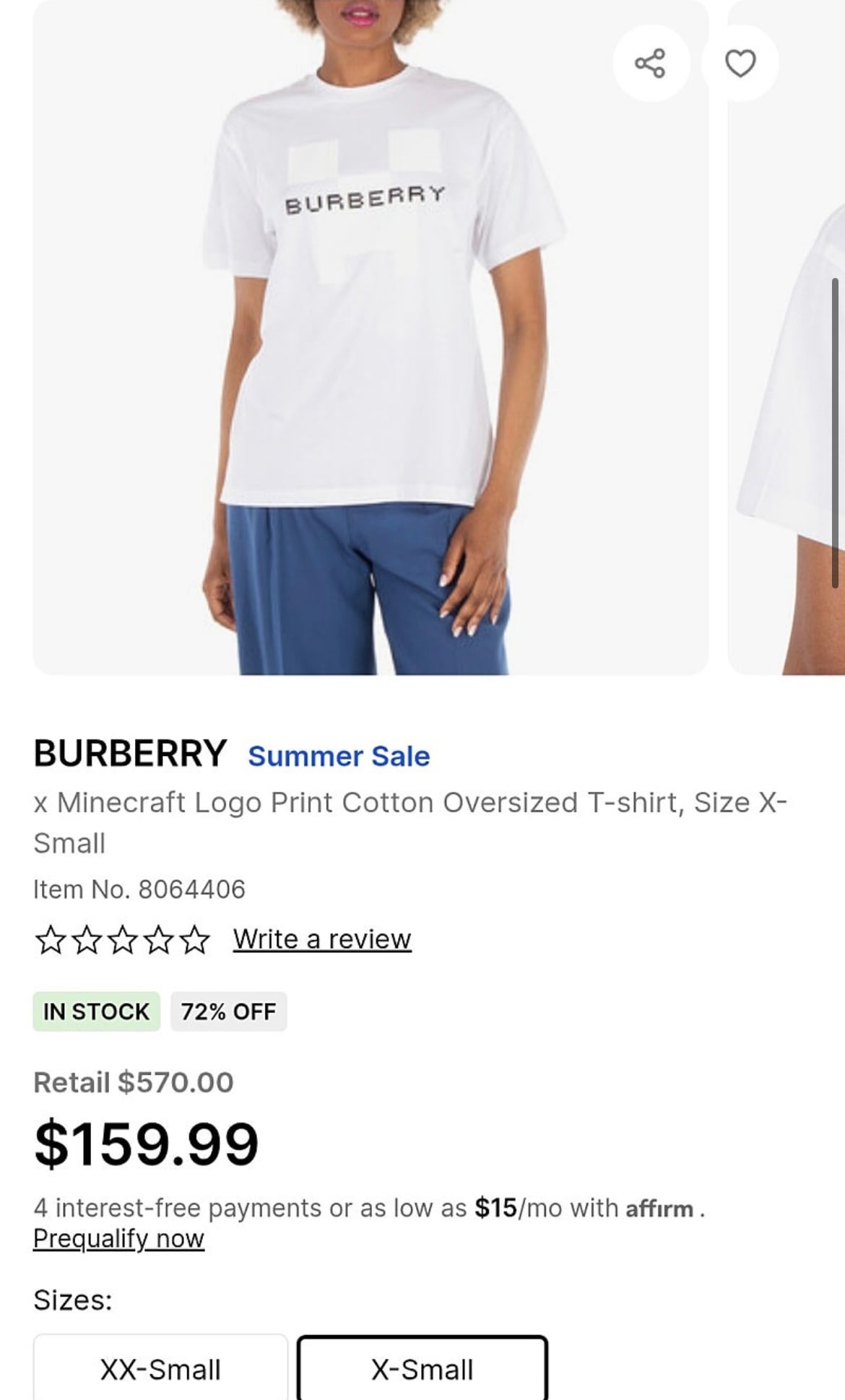The image size is (845, 1400).
Task: Click the page scrollbar handle
Action: point(836,433)
